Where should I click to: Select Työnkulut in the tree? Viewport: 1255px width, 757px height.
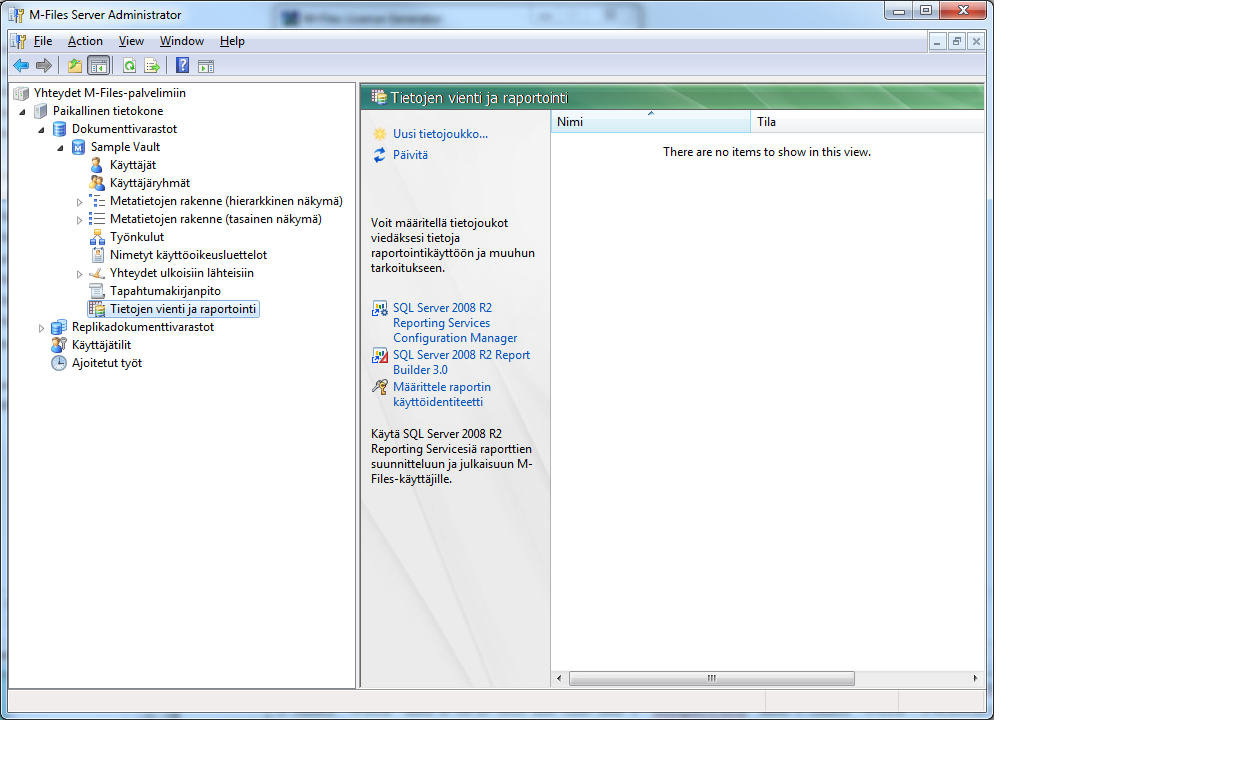pos(137,237)
